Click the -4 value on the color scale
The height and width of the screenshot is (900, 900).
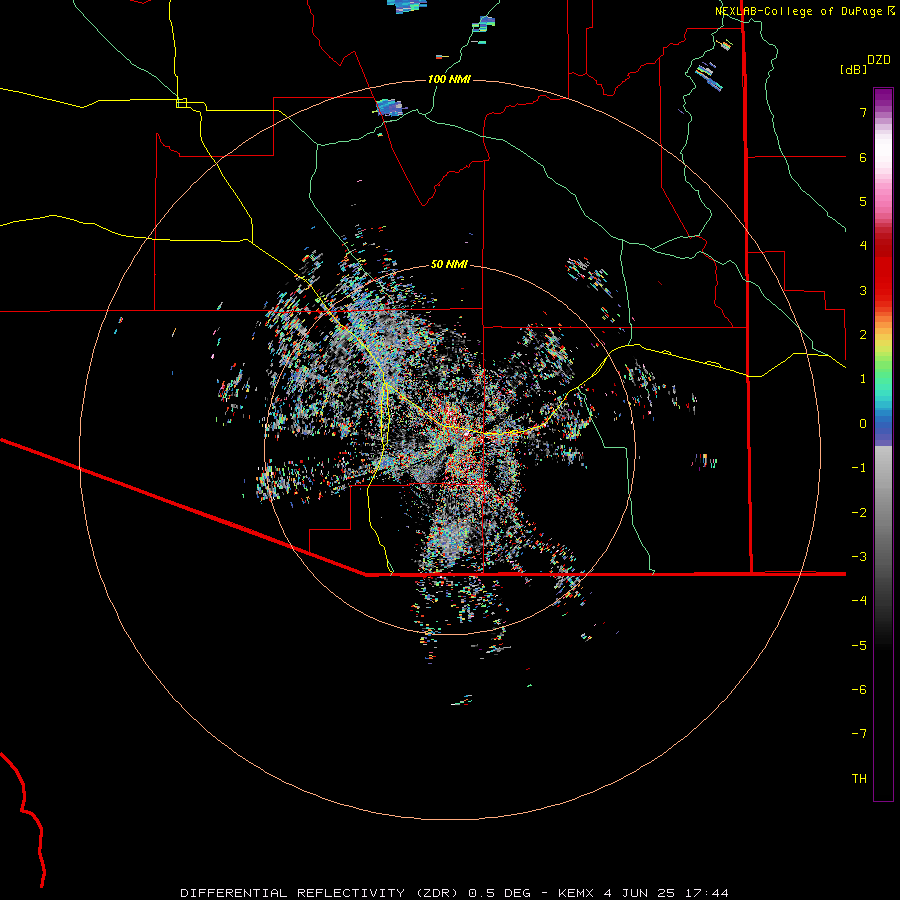click(859, 600)
